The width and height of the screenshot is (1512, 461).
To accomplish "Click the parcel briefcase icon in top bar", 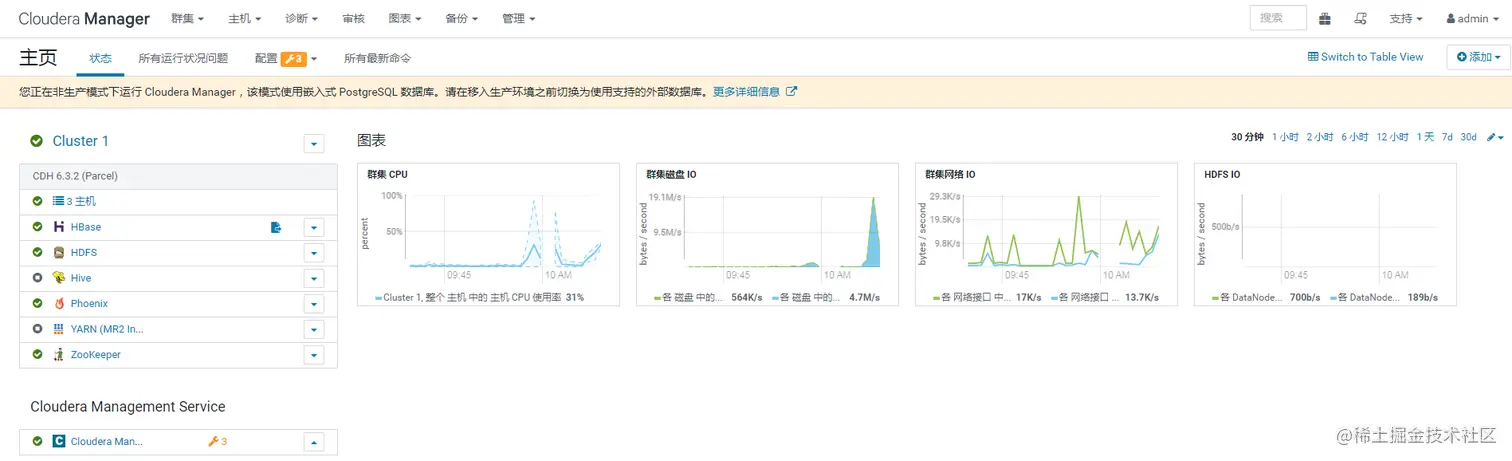I will coord(1325,19).
